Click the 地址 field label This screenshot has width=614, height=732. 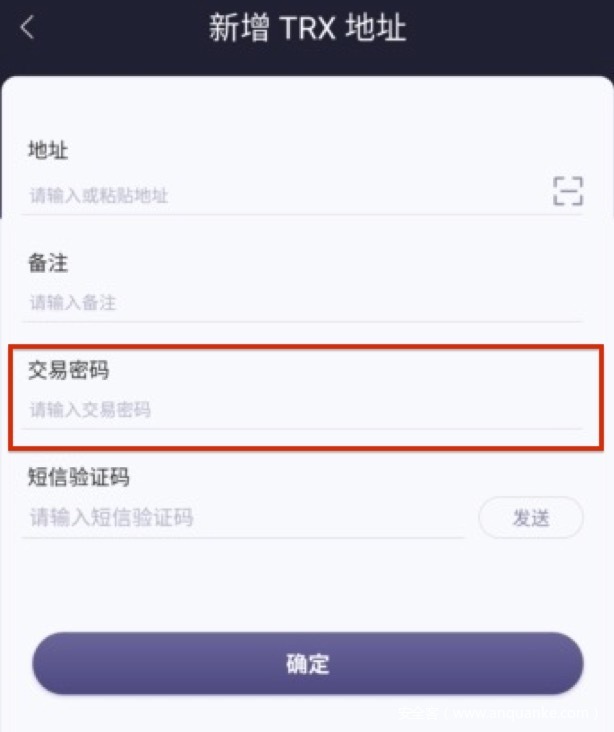coord(48,150)
